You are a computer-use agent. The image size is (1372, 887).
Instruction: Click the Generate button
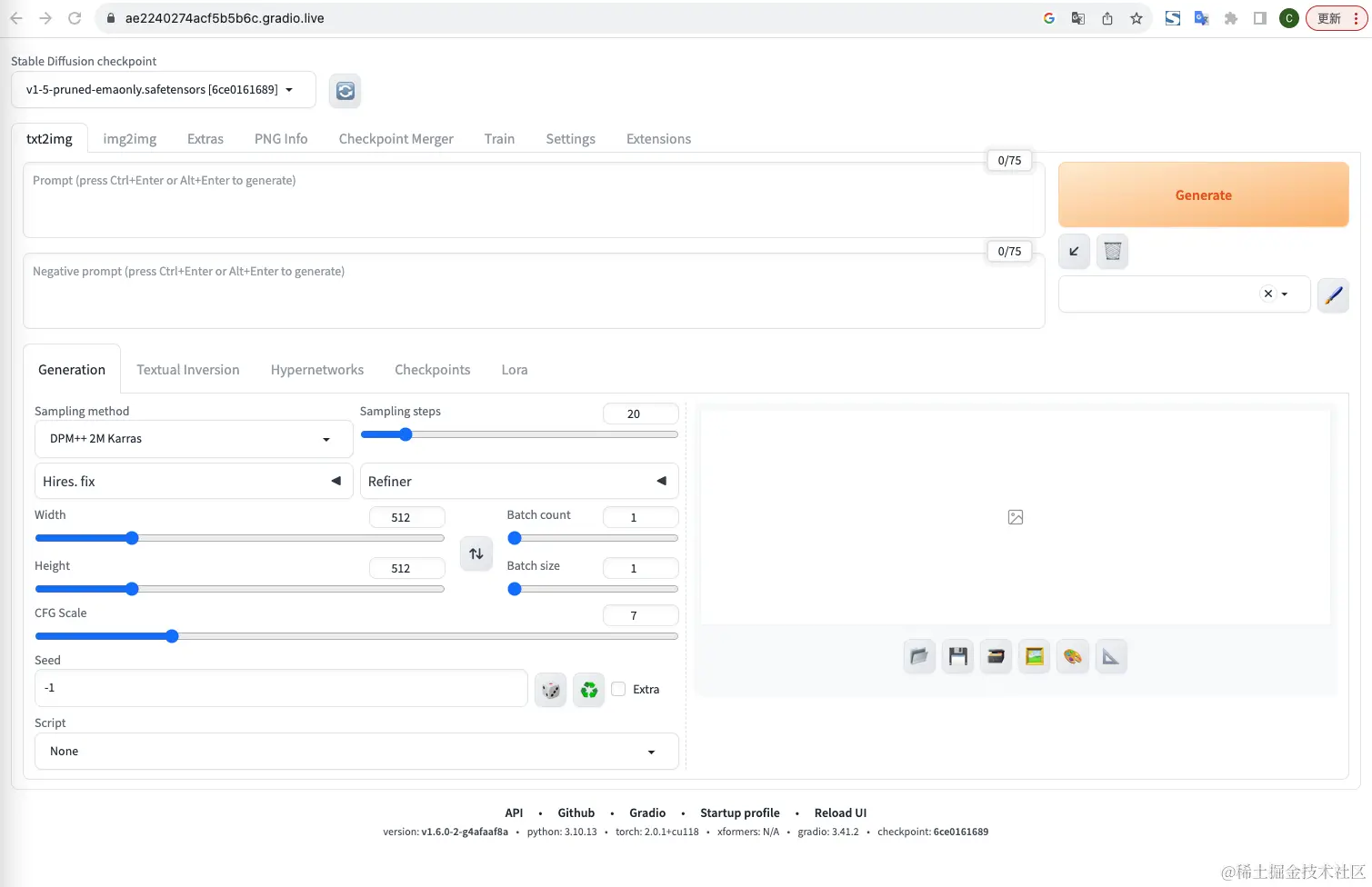pyautogui.click(x=1203, y=194)
